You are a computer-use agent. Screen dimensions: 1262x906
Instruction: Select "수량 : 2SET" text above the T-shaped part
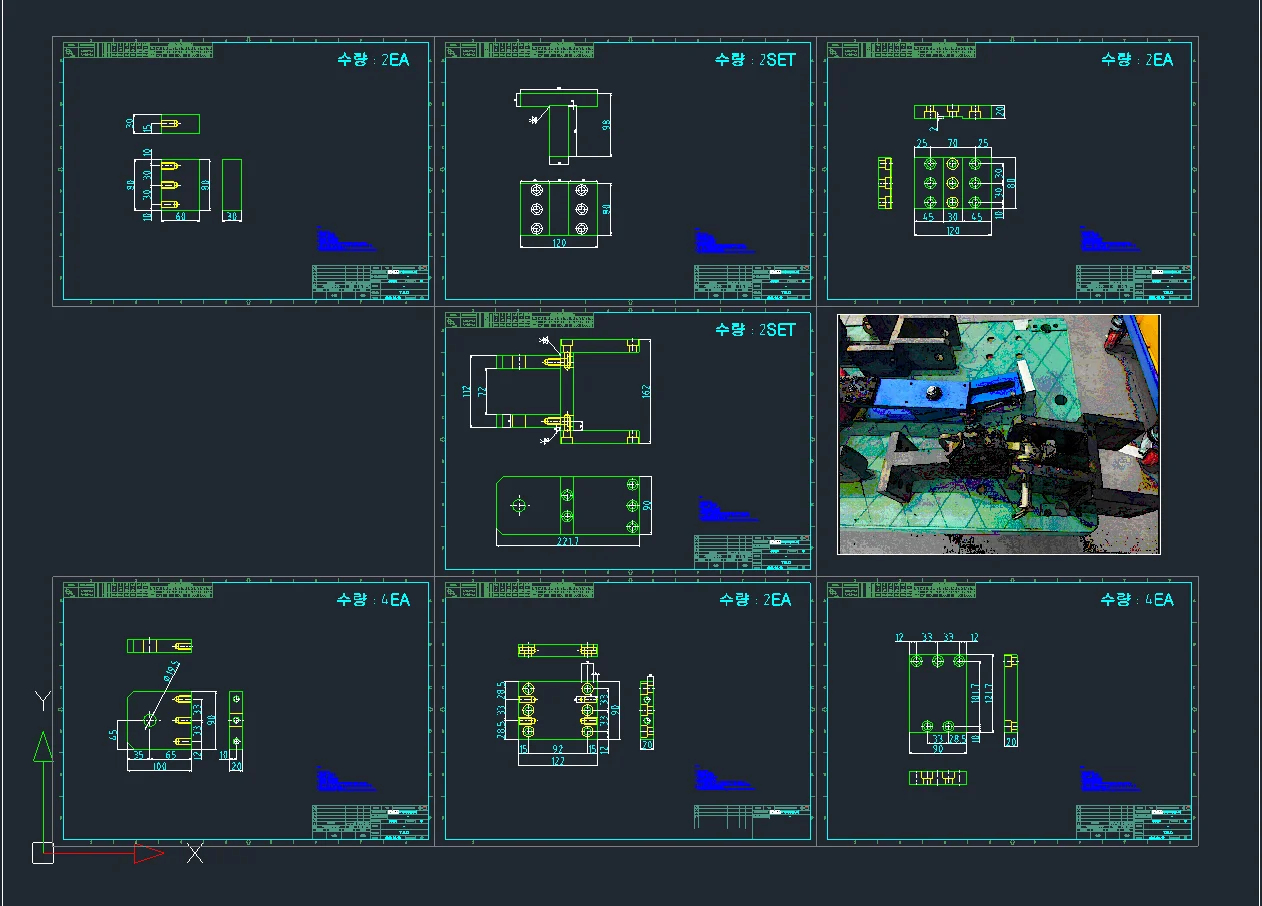point(755,60)
